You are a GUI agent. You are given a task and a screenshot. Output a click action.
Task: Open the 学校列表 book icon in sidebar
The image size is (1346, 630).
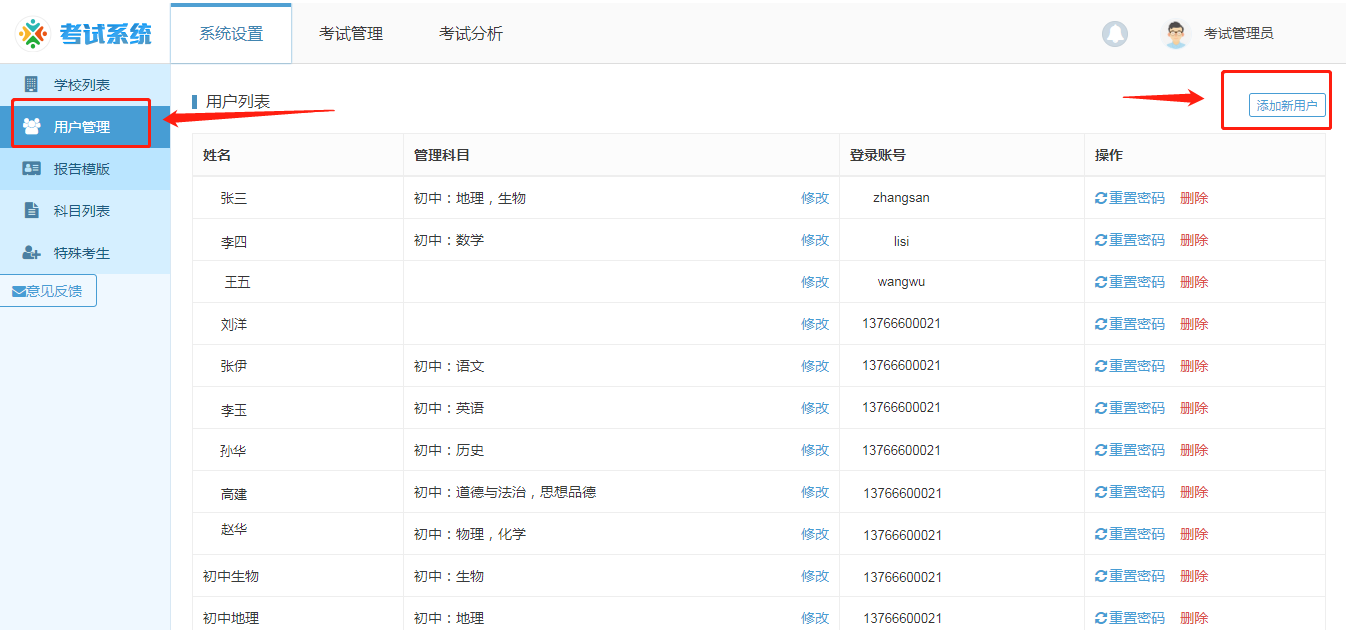33,83
